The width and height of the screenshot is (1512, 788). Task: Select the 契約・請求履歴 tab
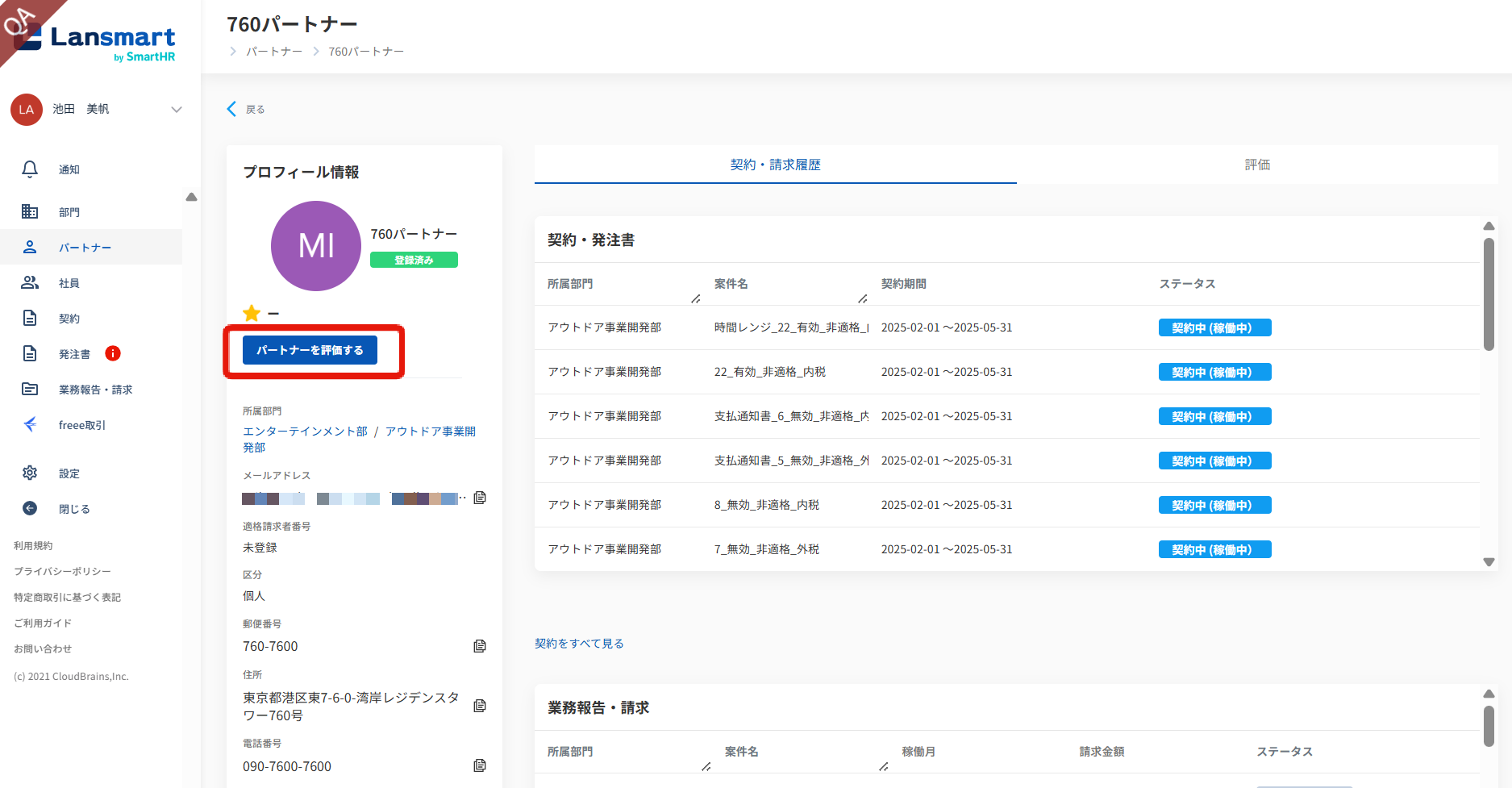775,165
